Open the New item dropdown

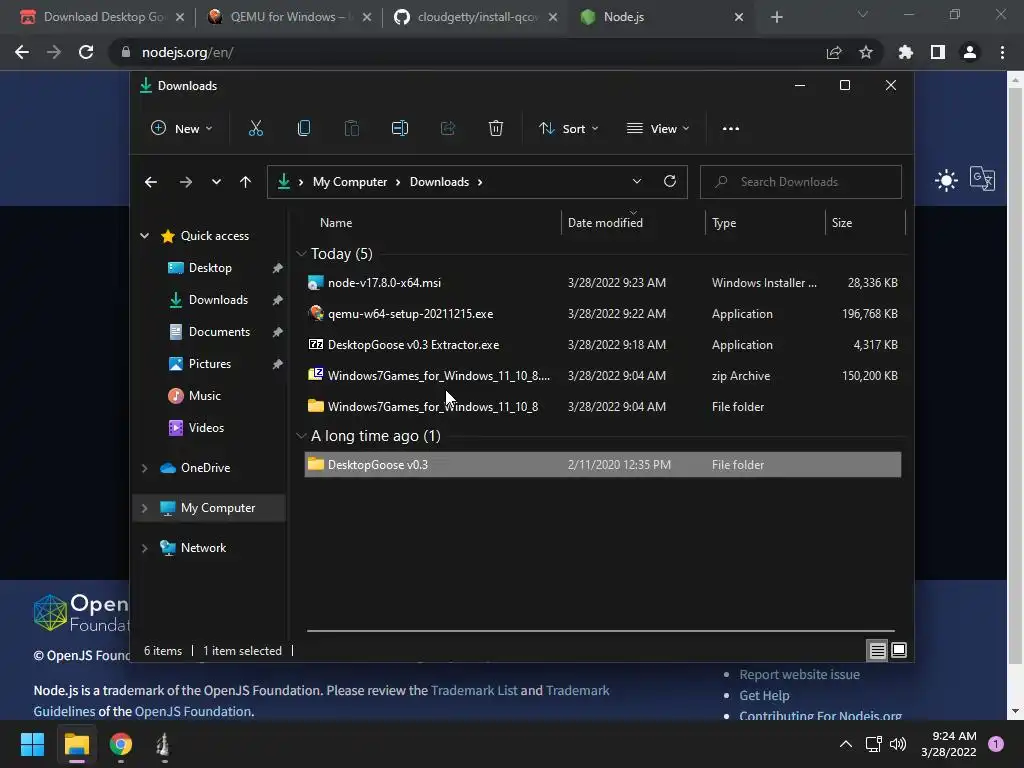(182, 129)
